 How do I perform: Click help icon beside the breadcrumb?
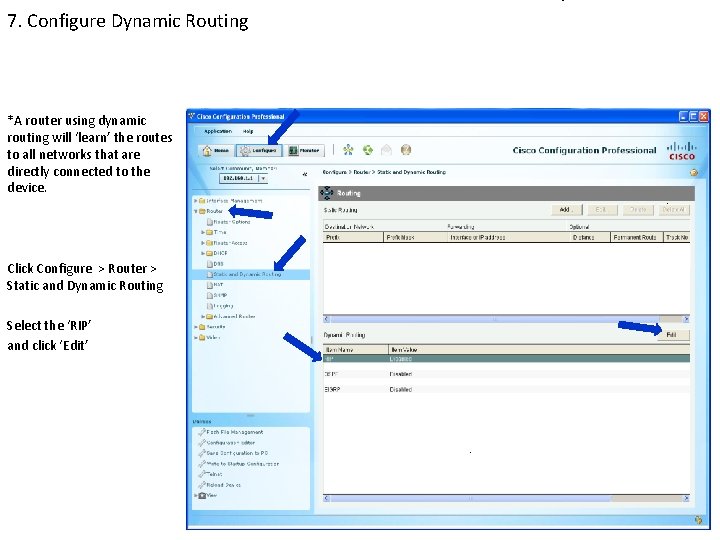tap(694, 173)
